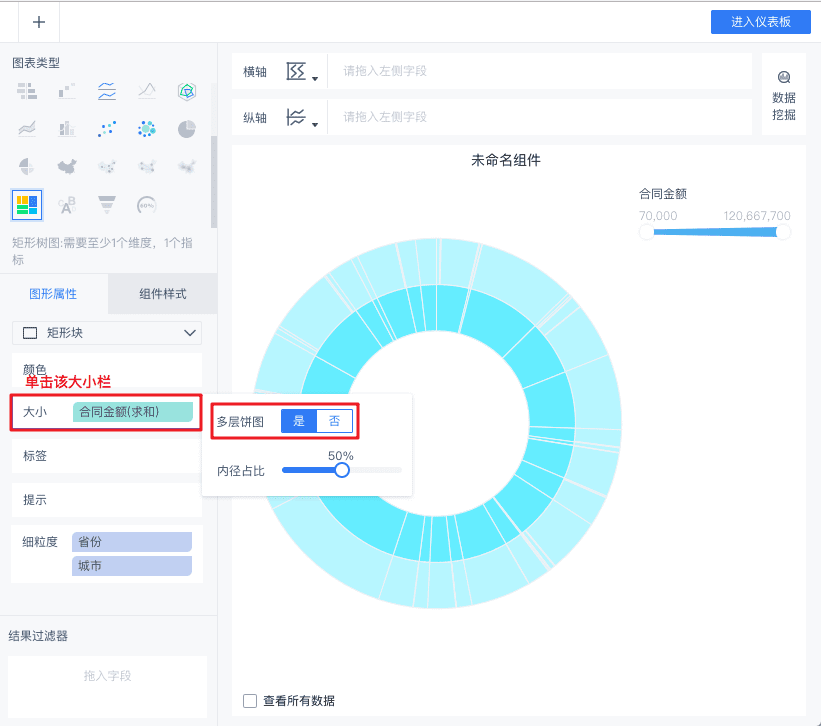Select the China map chart icon

(x=67, y=167)
